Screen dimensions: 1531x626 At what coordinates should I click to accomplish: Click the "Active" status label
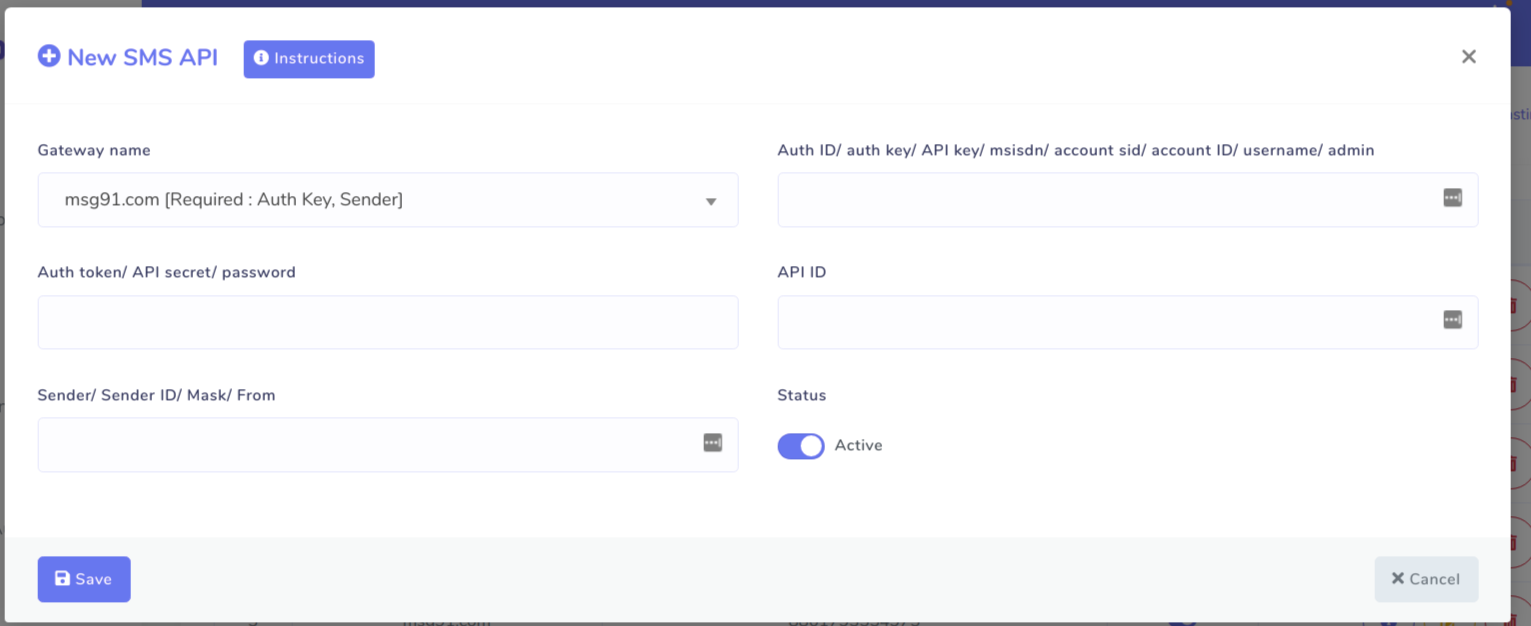pos(859,446)
